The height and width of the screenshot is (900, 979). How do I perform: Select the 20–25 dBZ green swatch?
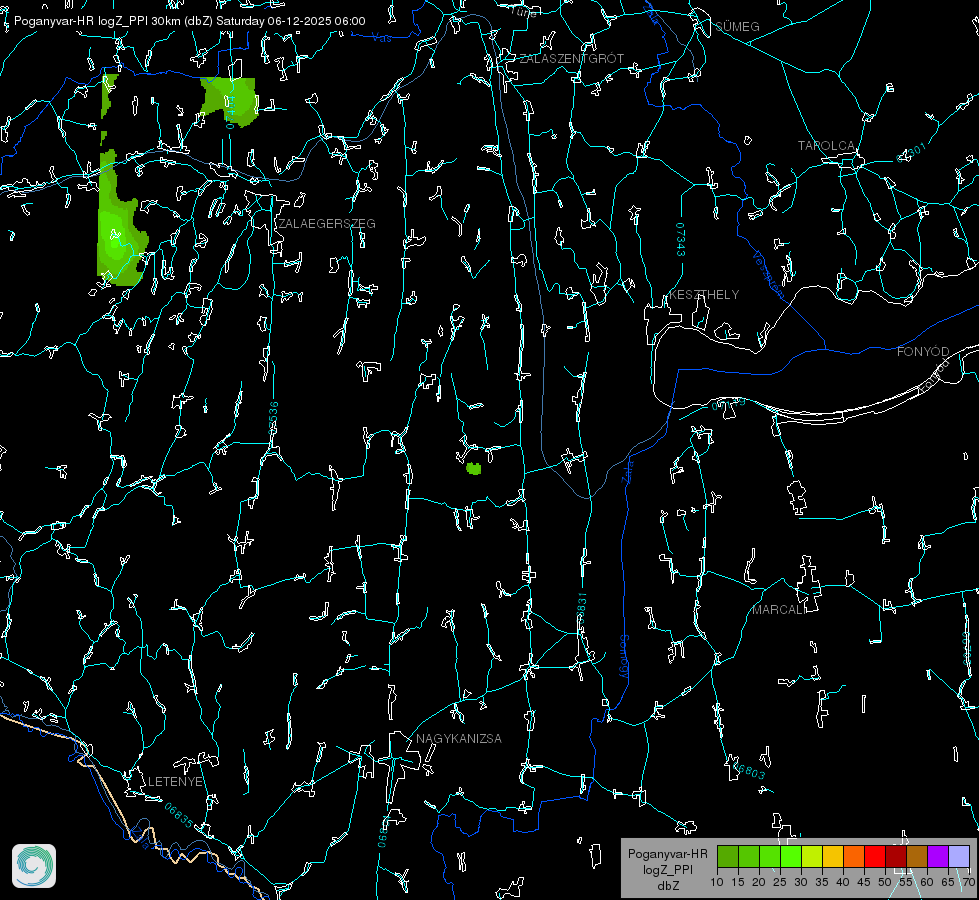[x=770, y=856]
